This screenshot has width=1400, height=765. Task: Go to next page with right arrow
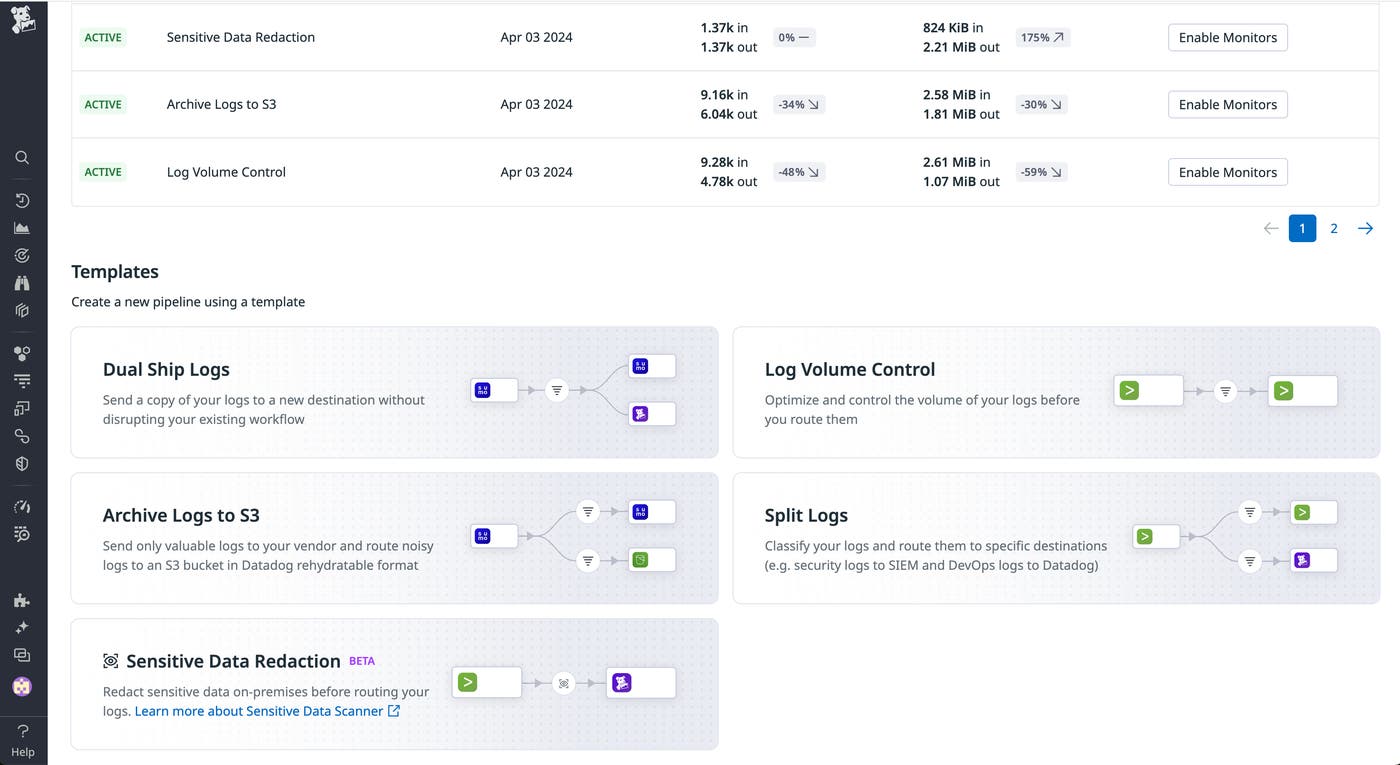pos(1366,228)
